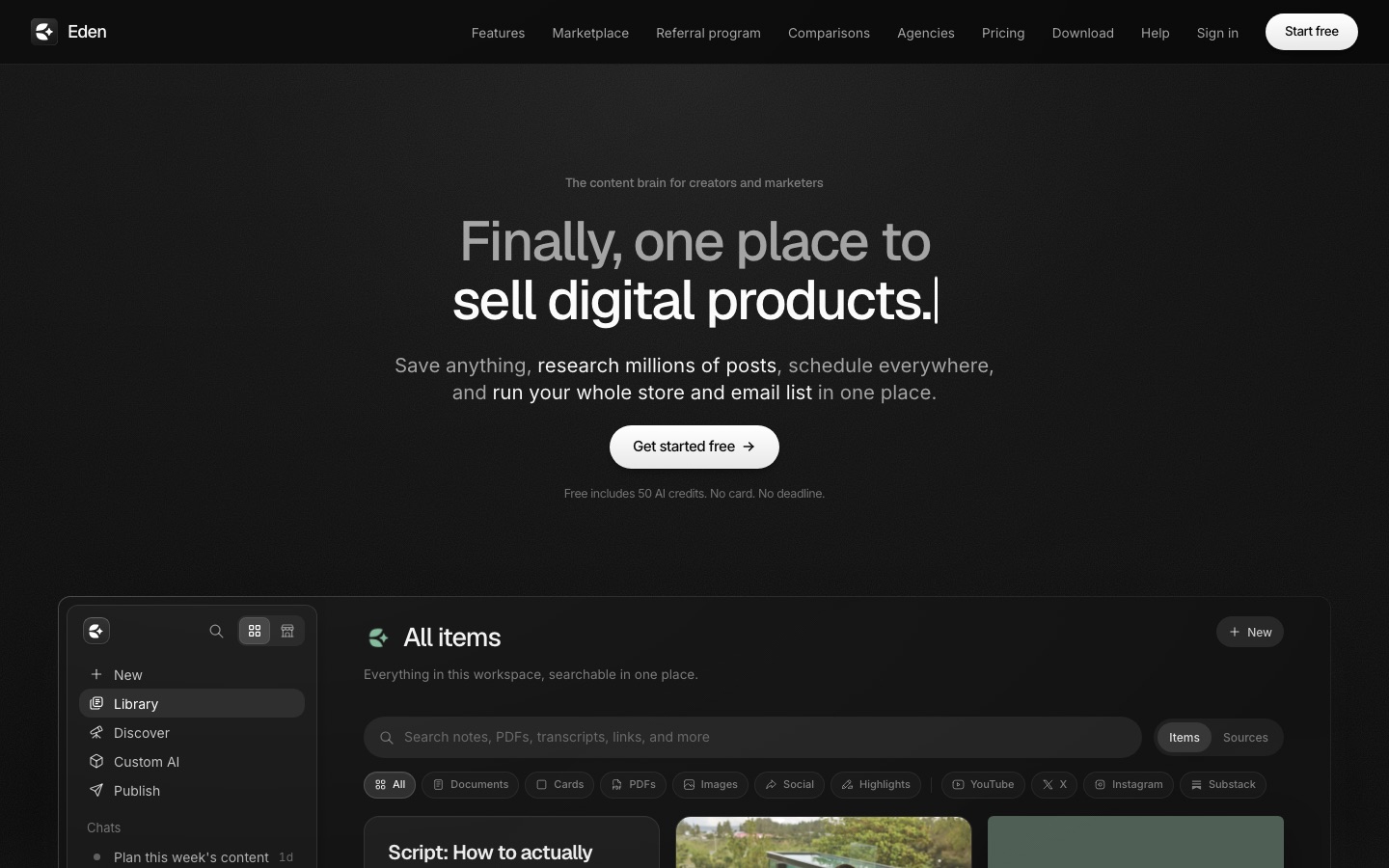The width and height of the screenshot is (1389, 868).
Task: Click the plus icon next to New in sidebar
Action: [96, 674]
